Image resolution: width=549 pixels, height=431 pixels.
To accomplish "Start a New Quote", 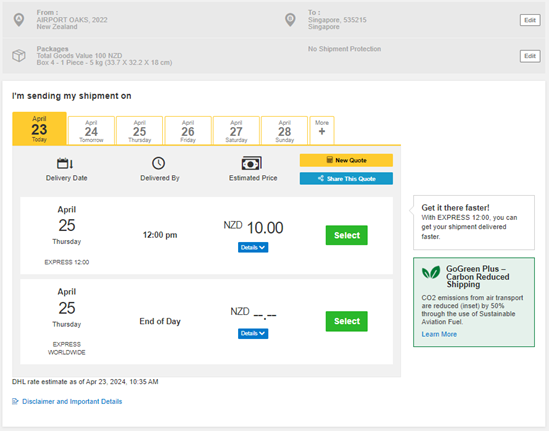I will coord(346,160).
